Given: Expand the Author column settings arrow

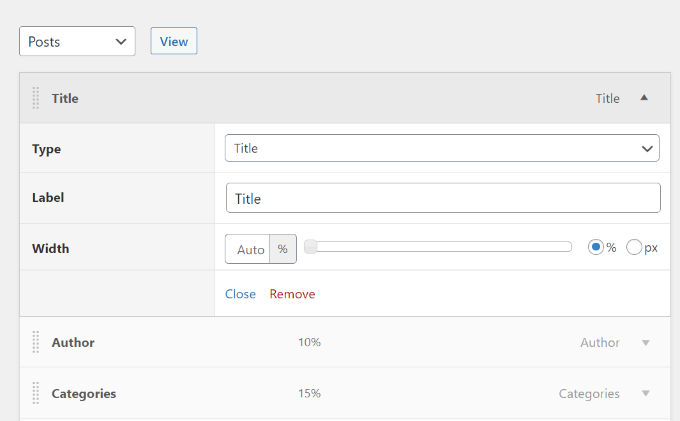Looking at the screenshot, I should (x=645, y=343).
